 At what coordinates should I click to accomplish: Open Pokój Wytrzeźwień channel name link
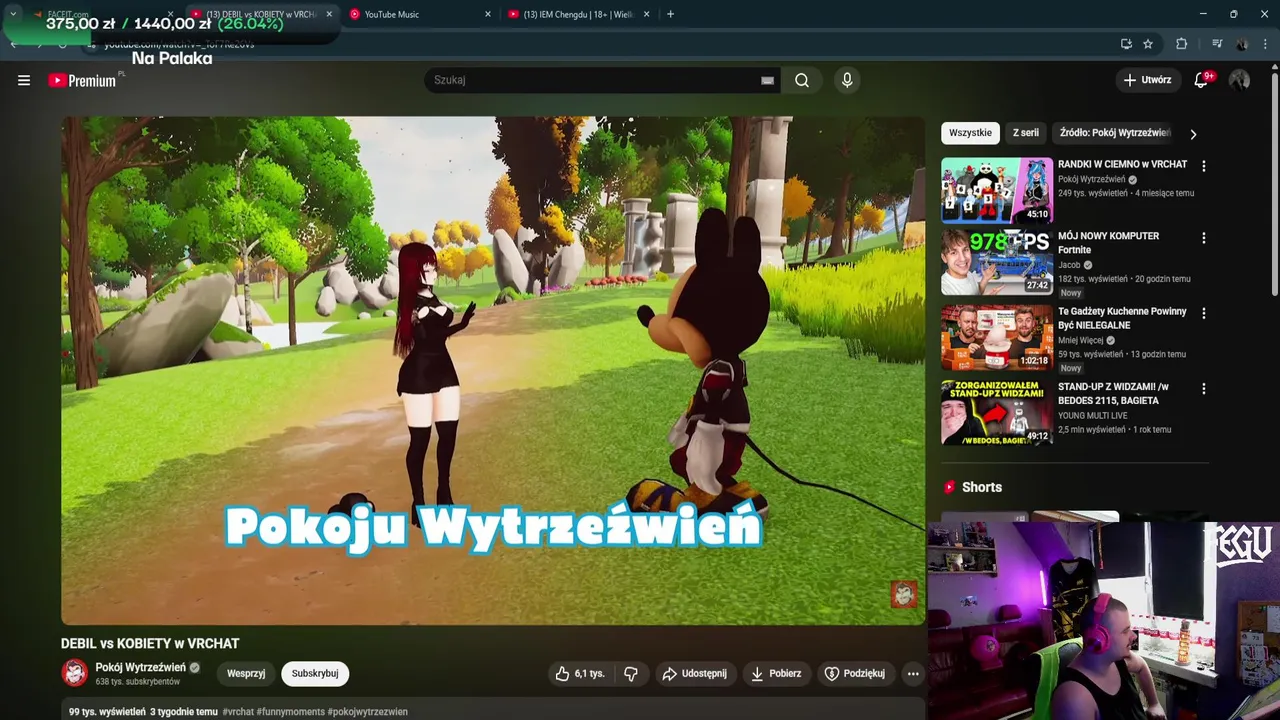(x=141, y=667)
